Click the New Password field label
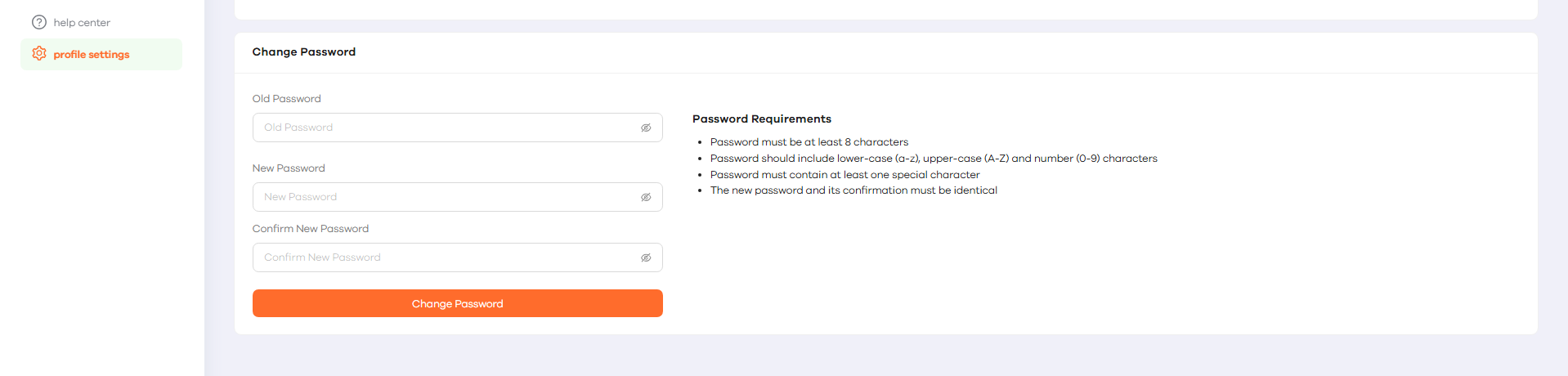This screenshot has height=376, width=1568. coord(289,168)
